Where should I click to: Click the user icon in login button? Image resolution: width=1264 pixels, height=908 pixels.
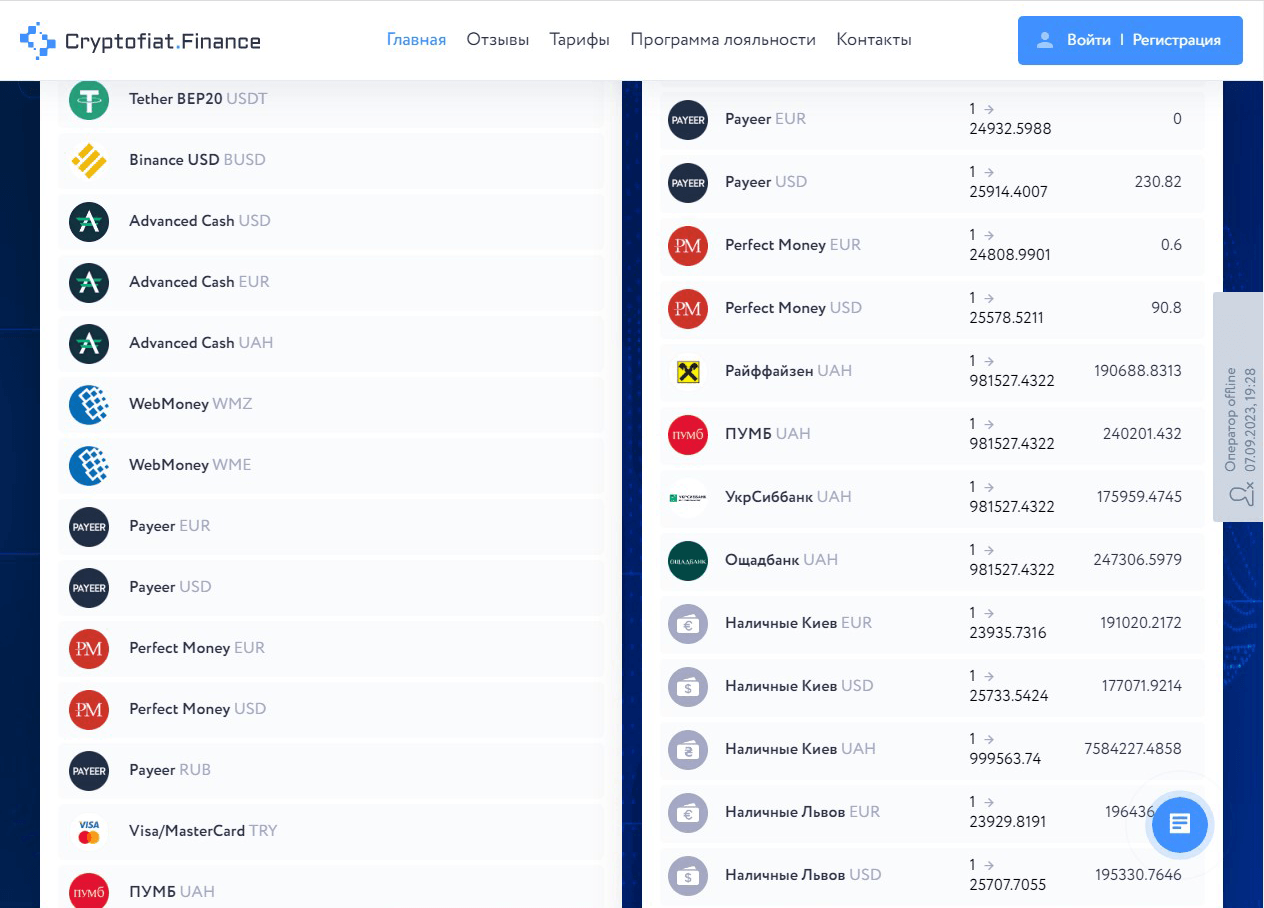(x=1045, y=40)
